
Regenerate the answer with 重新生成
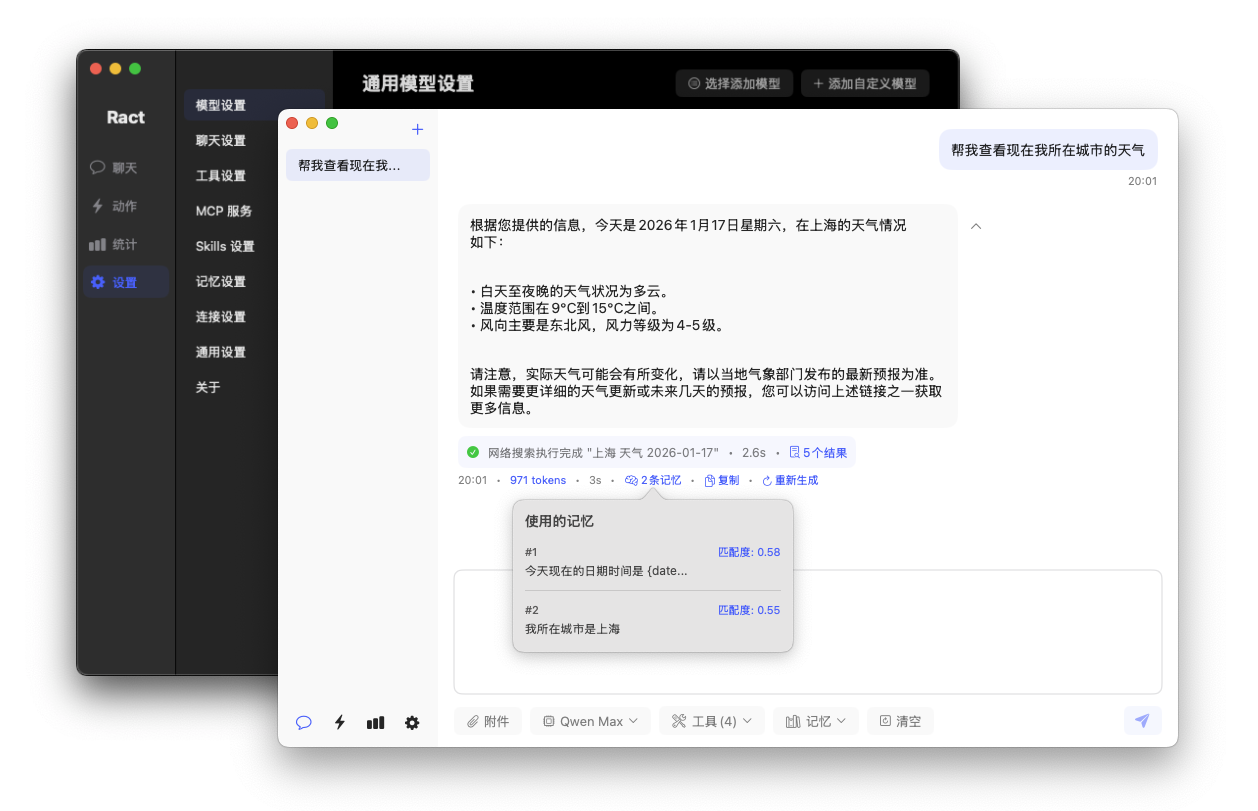point(790,481)
